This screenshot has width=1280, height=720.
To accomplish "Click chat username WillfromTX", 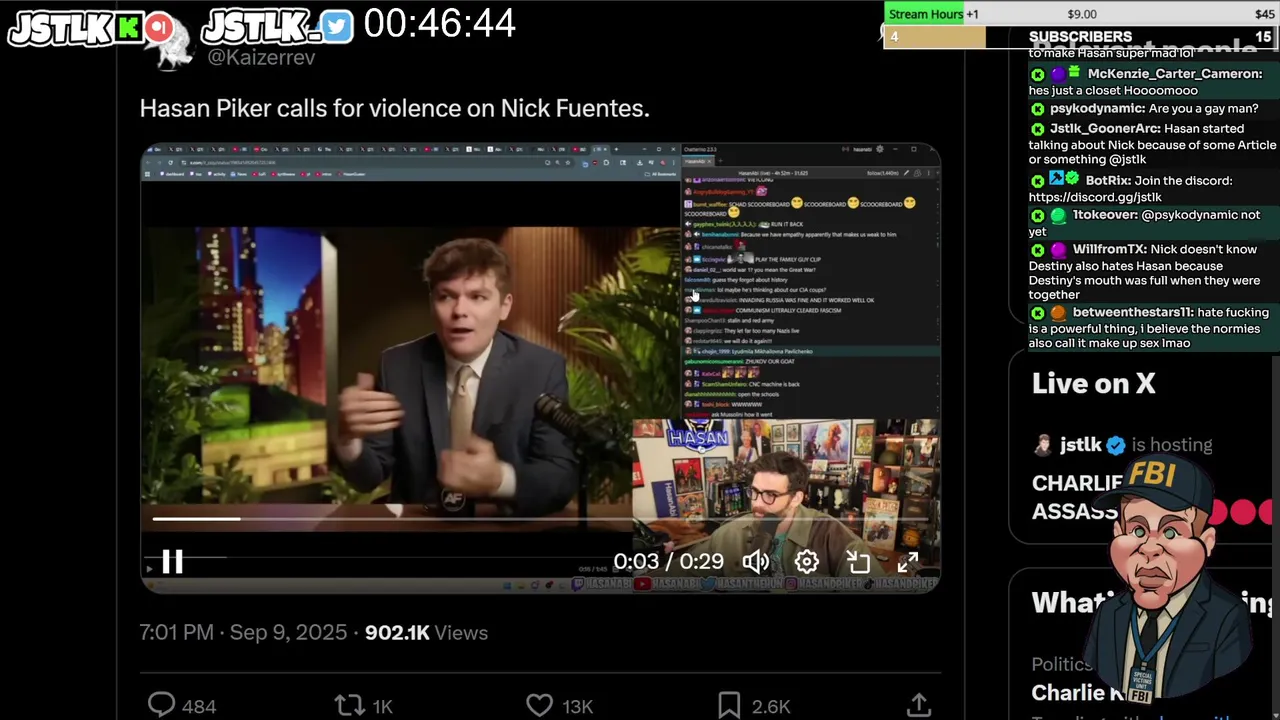I will coord(1109,250).
